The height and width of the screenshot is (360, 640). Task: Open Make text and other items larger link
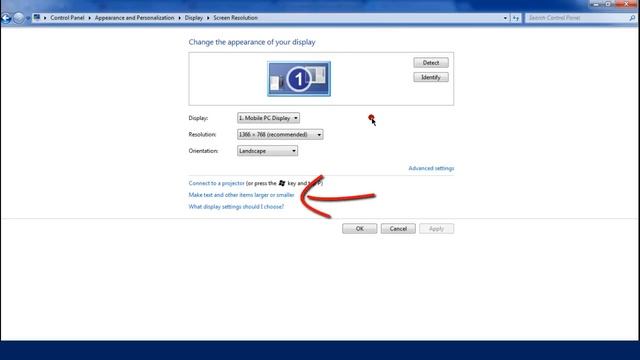coord(241,195)
